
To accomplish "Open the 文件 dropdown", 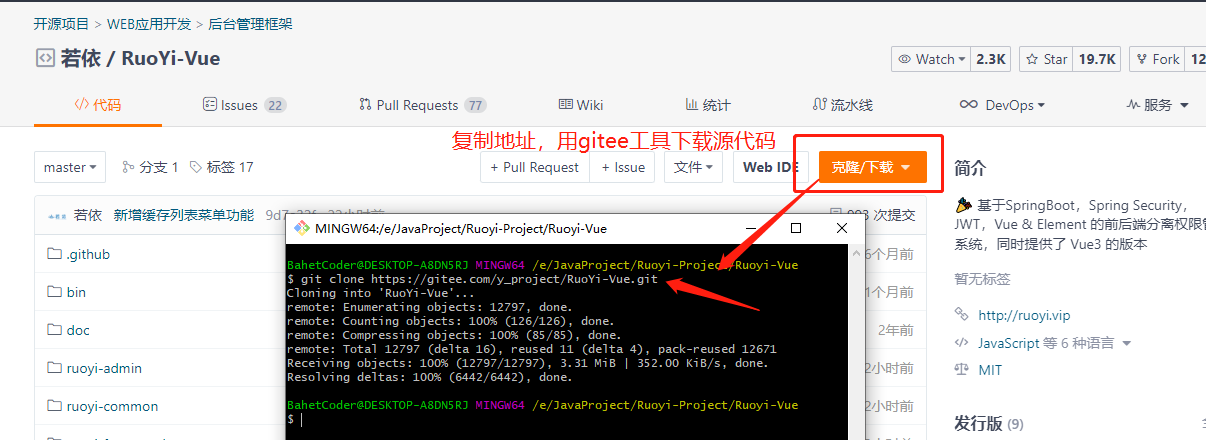I will tap(693, 167).
